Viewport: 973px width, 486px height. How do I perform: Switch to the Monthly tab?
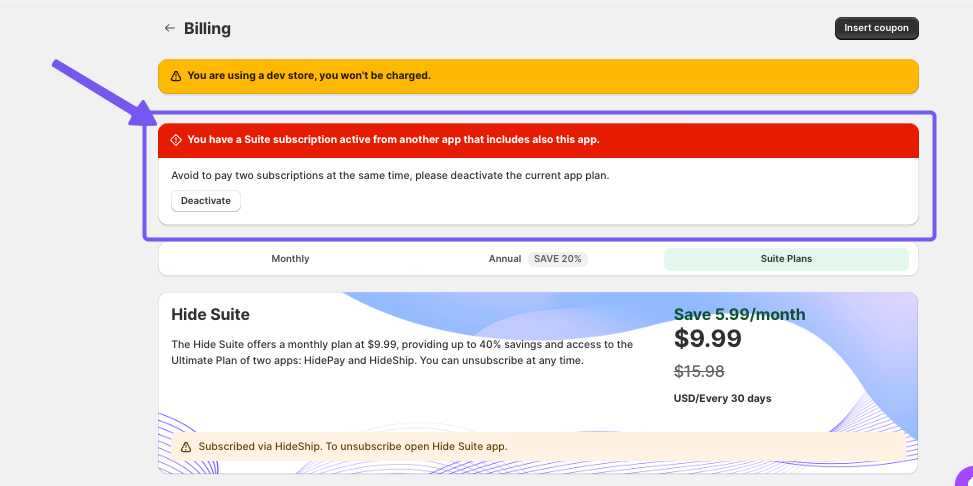point(290,259)
